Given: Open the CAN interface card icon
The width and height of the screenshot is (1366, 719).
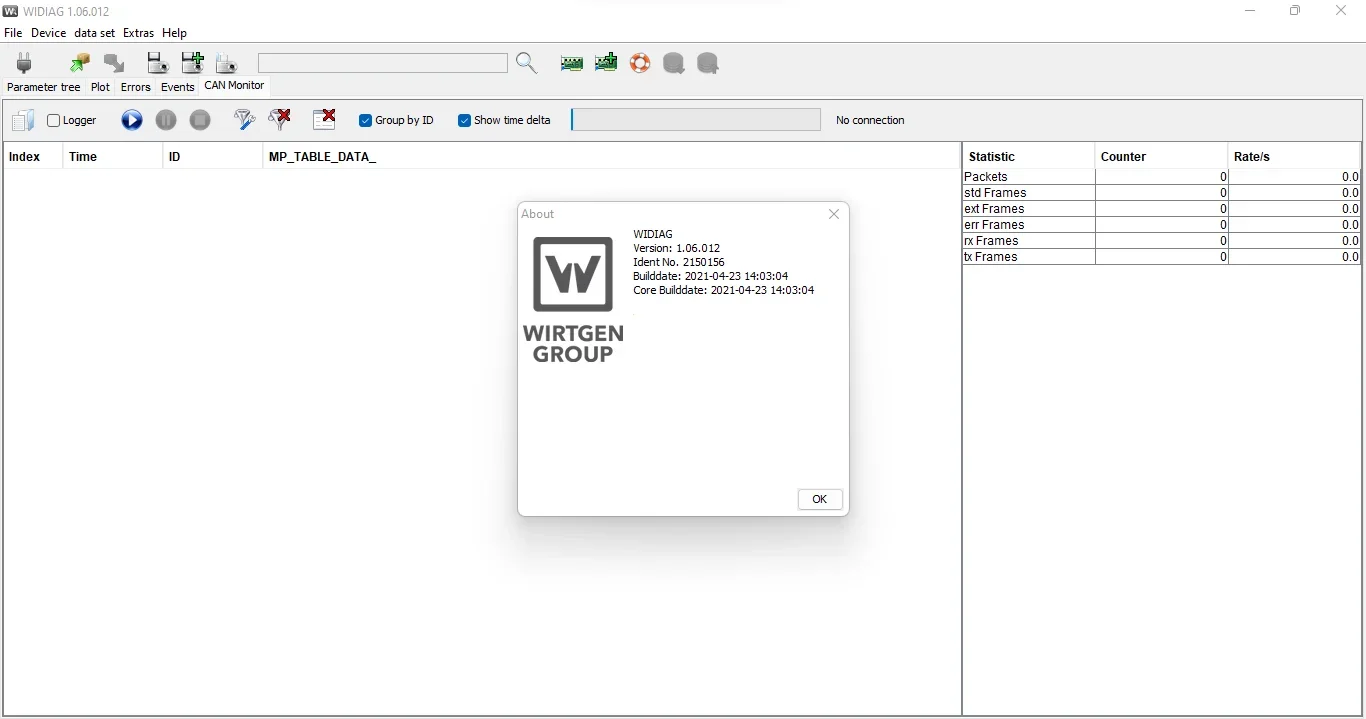Looking at the screenshot, I should (x=571, y=62).
